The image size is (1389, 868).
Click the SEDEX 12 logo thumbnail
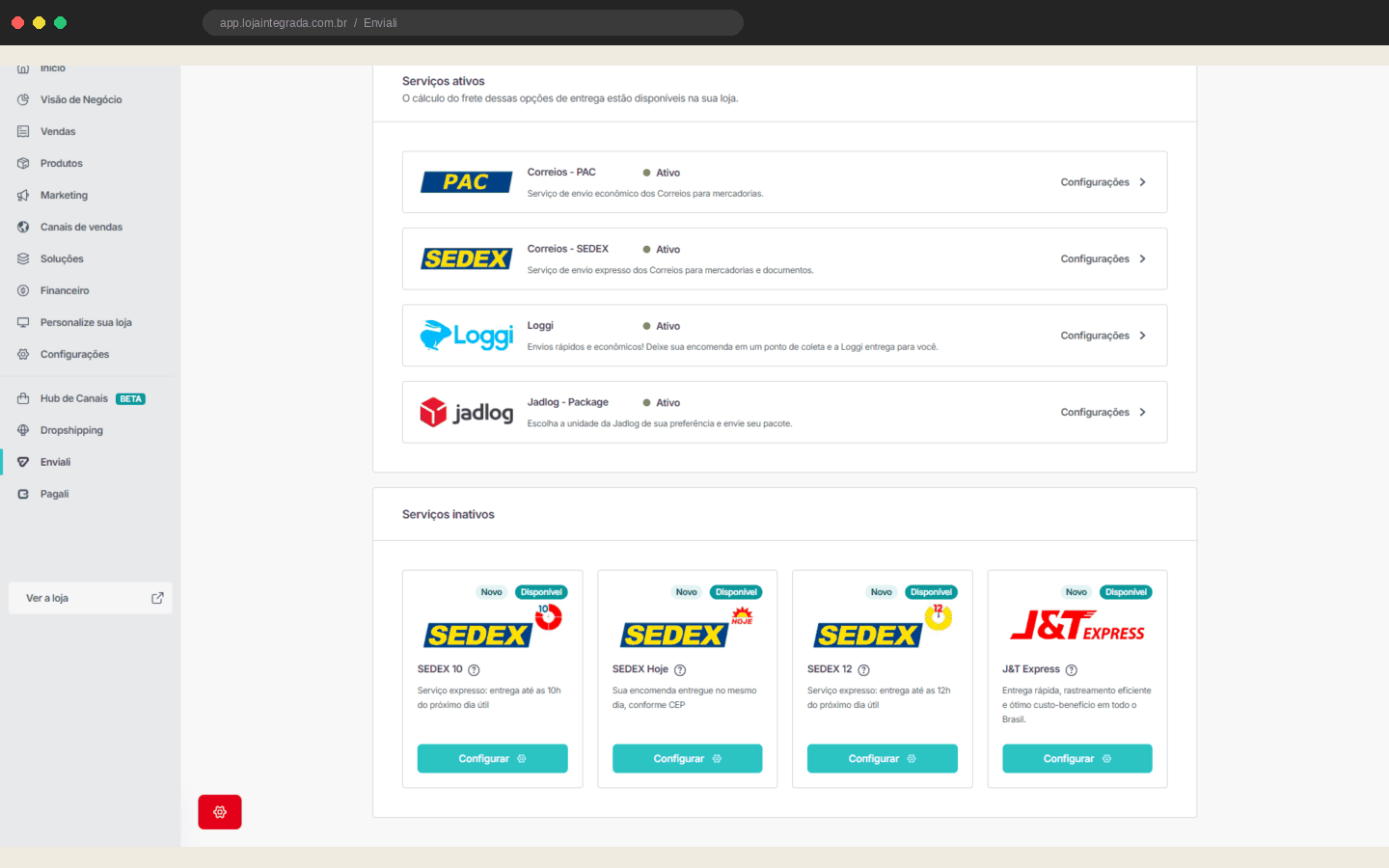click(x=883, y=626)
